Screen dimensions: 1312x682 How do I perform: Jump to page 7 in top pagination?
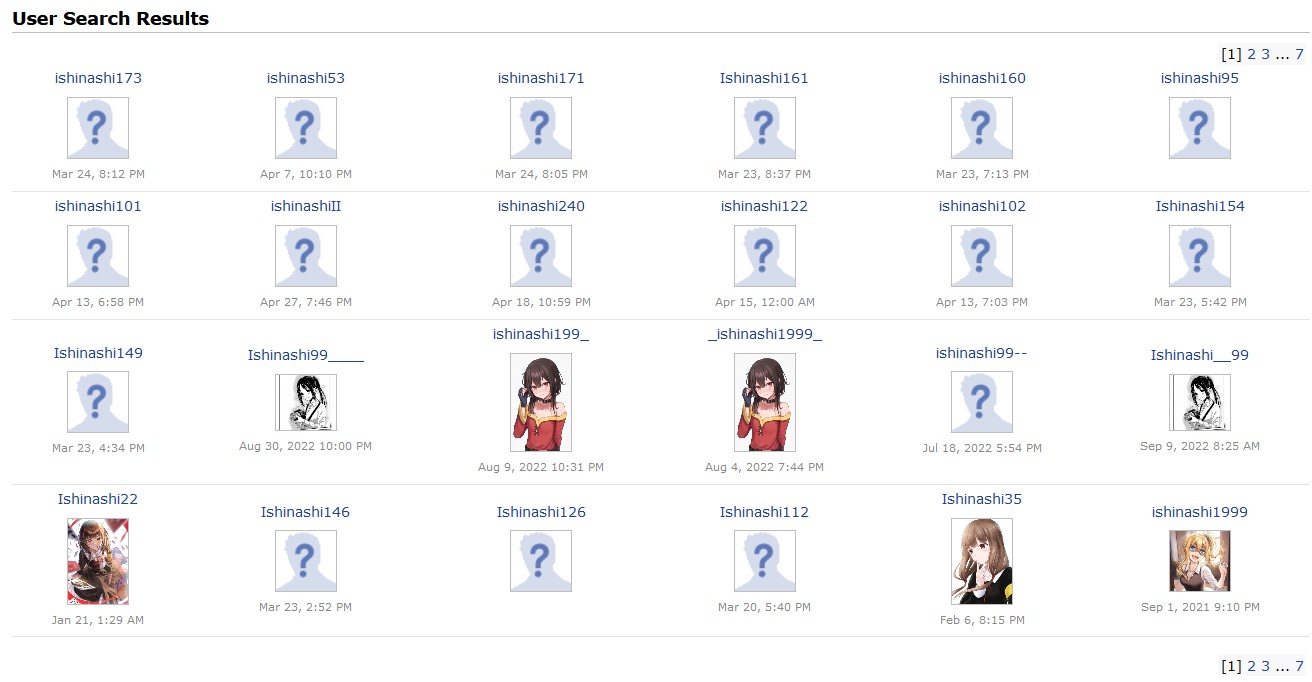[1300, 54]
